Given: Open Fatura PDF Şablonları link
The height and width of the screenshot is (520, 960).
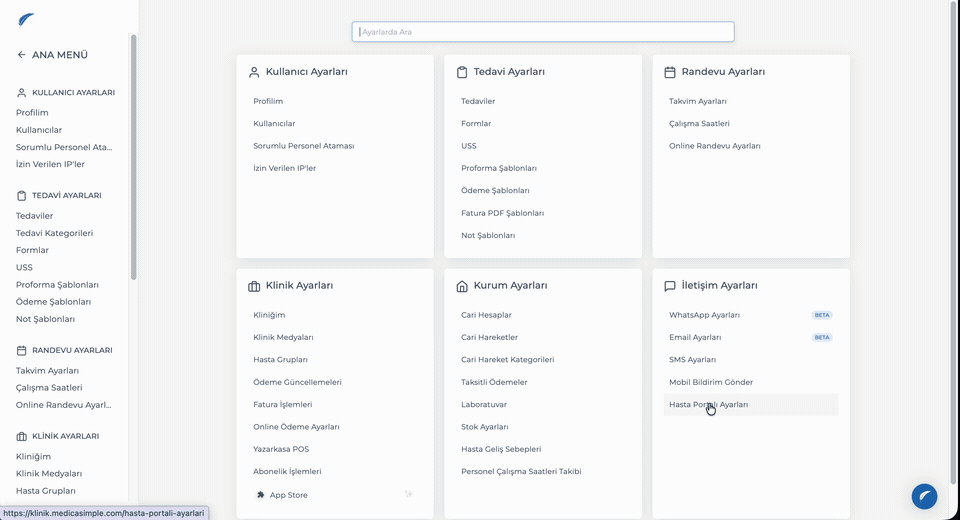Looking at the screenshot, I should [503, 213].
